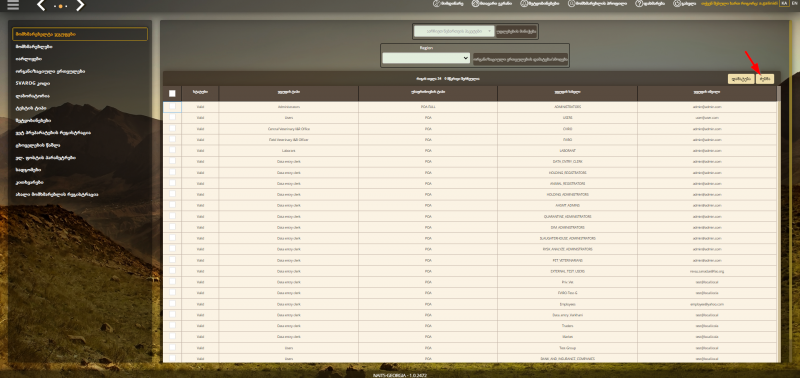Image resolution: width=800 pixels, height=378 pixels.
Task: Click the user@user.com email cell
Action: (707, 118)
